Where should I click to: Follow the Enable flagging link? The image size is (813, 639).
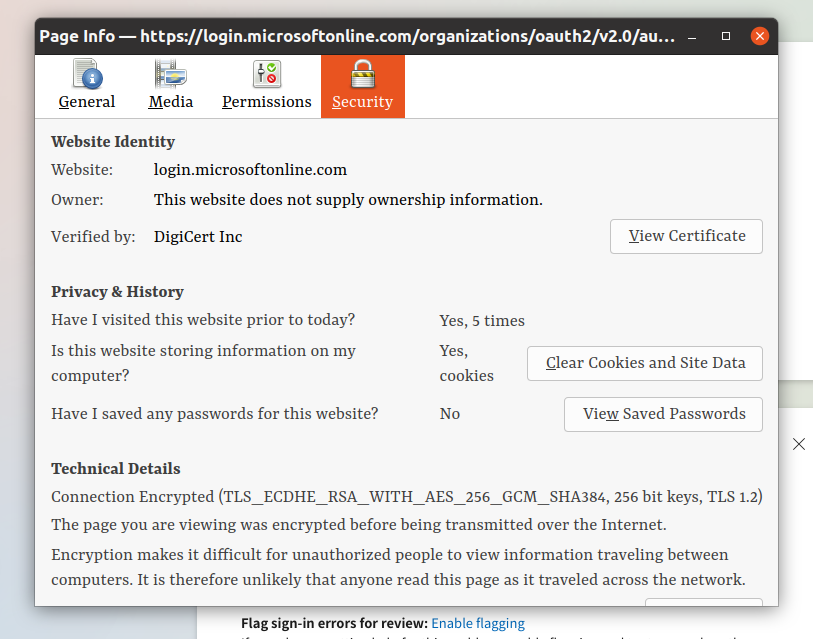point(478,623)
